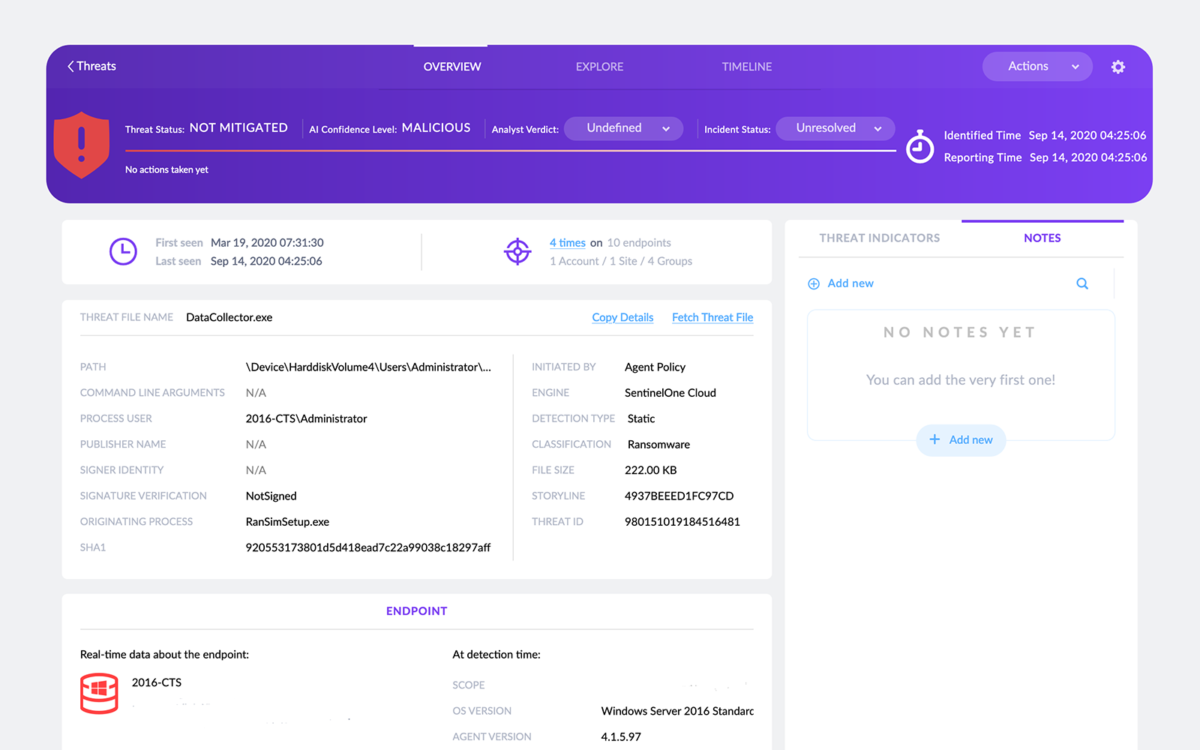Click the settings gear icon
The image size is (1200, 750).
coord(1118,67)
